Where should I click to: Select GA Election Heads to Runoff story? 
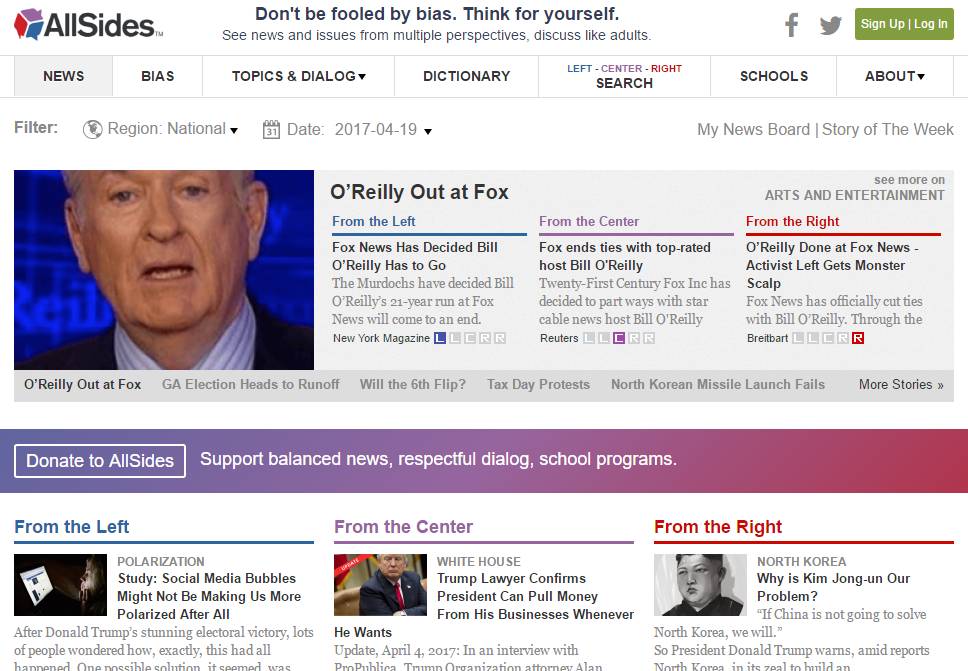[251, 384]
